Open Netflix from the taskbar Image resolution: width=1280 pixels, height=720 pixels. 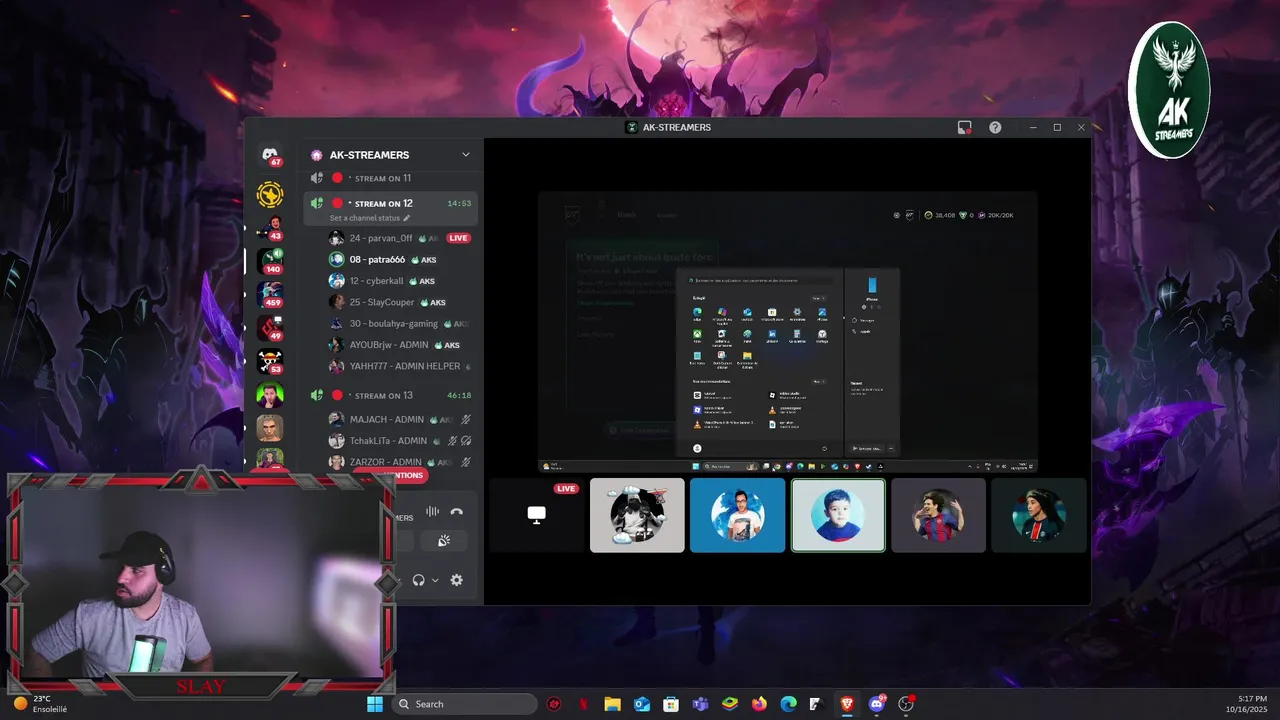coord(583,704)
